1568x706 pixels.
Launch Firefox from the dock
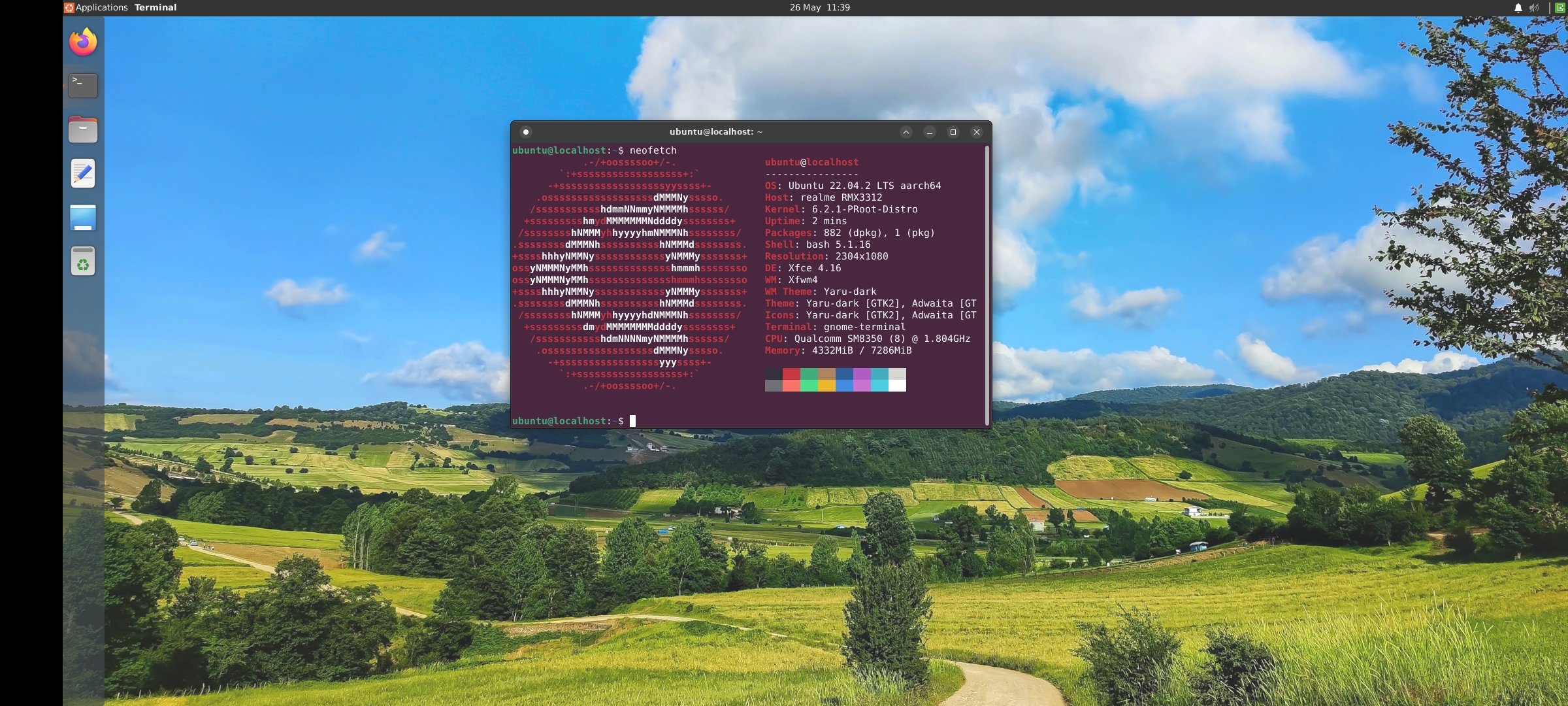tap(83, 41)
